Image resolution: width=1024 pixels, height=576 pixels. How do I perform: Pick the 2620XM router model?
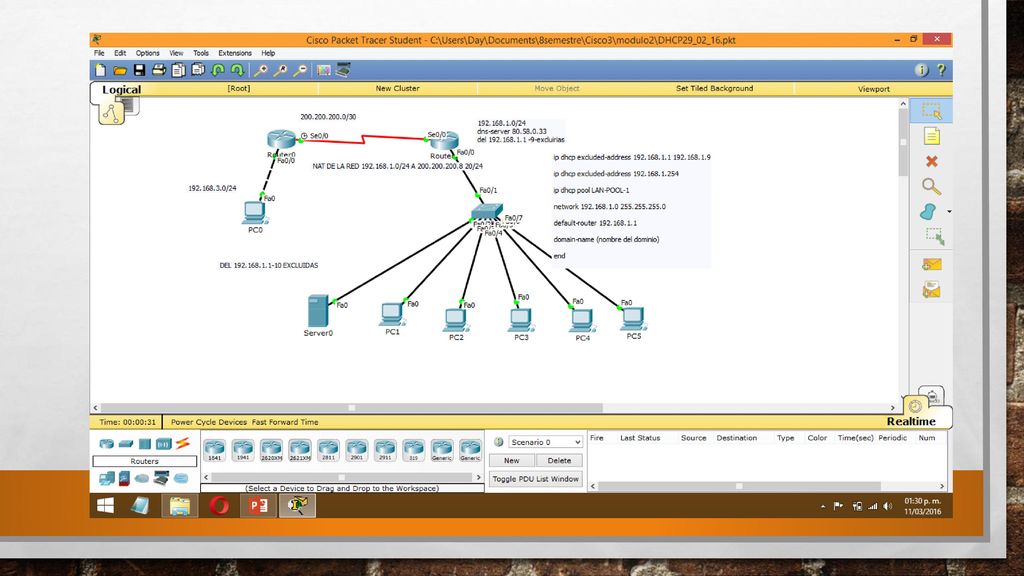pyautogui.click(x=271, y=450)
